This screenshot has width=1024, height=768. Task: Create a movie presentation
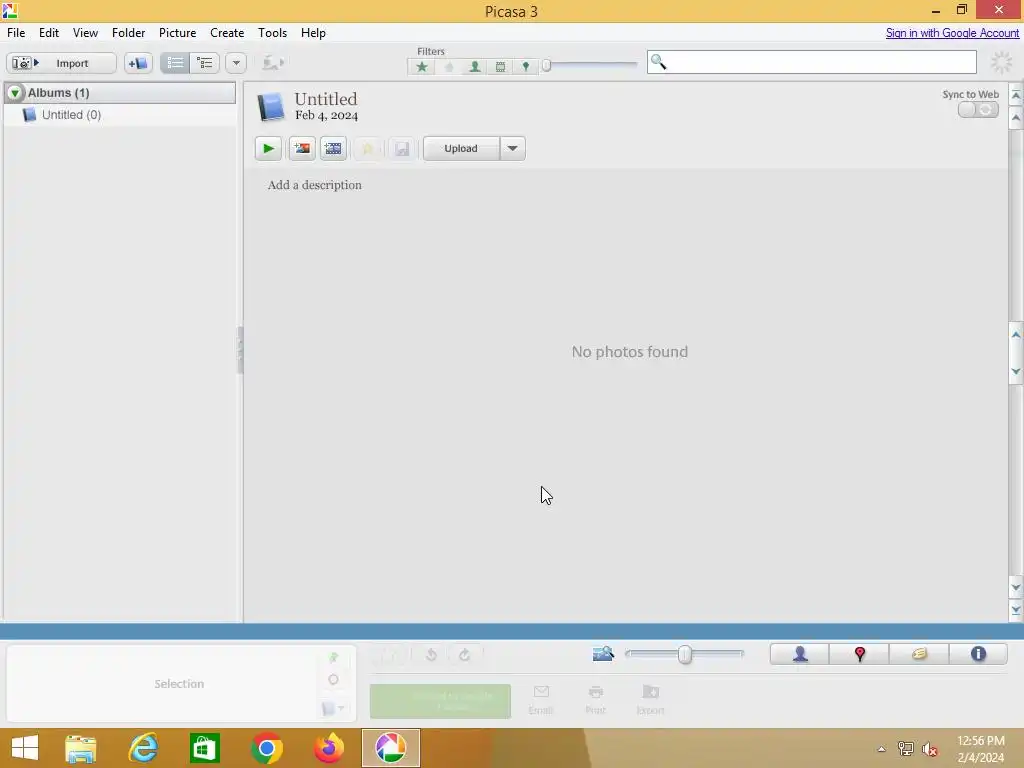click(333, 149)
